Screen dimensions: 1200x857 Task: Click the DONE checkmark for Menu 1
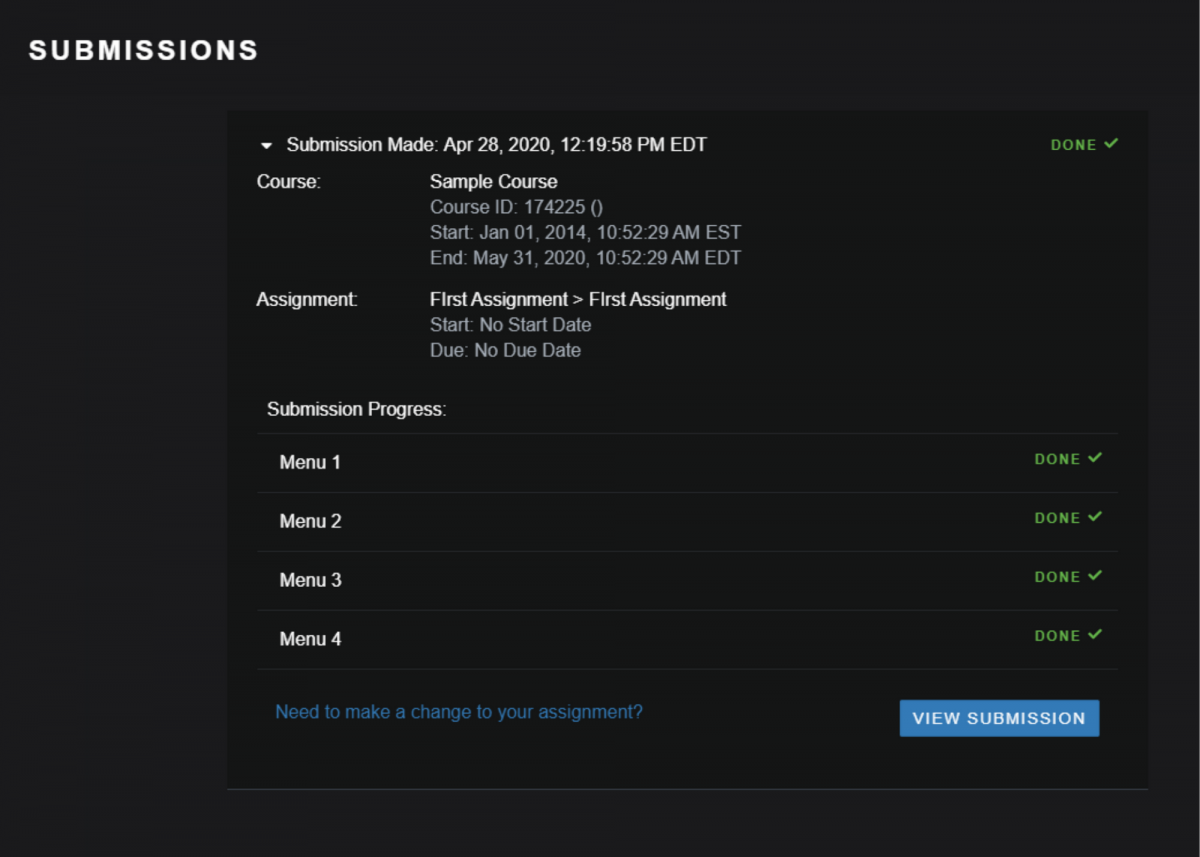coord(1097,458)
